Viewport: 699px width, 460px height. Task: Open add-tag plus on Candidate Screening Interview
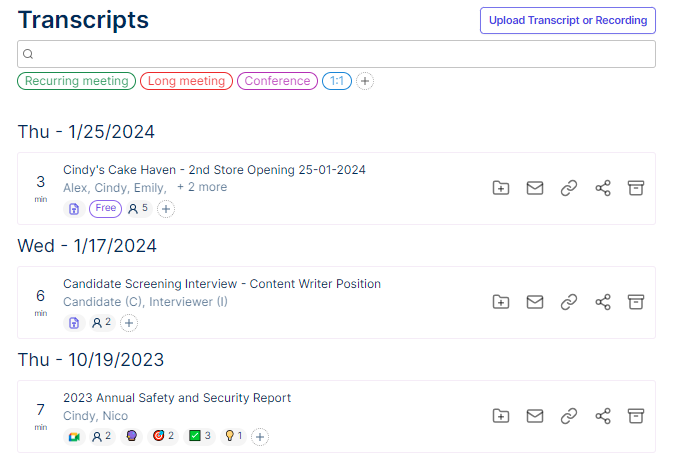click(x=129, y=323)
